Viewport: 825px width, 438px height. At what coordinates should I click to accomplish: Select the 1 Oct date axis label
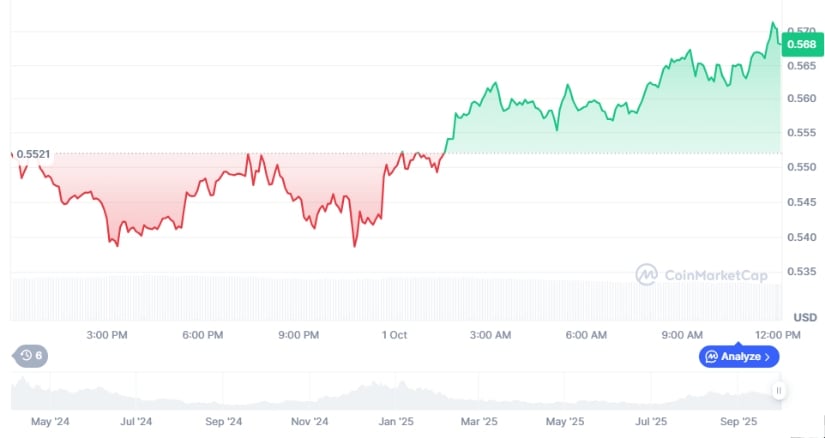pyautogui.click(x=393, y=334)
